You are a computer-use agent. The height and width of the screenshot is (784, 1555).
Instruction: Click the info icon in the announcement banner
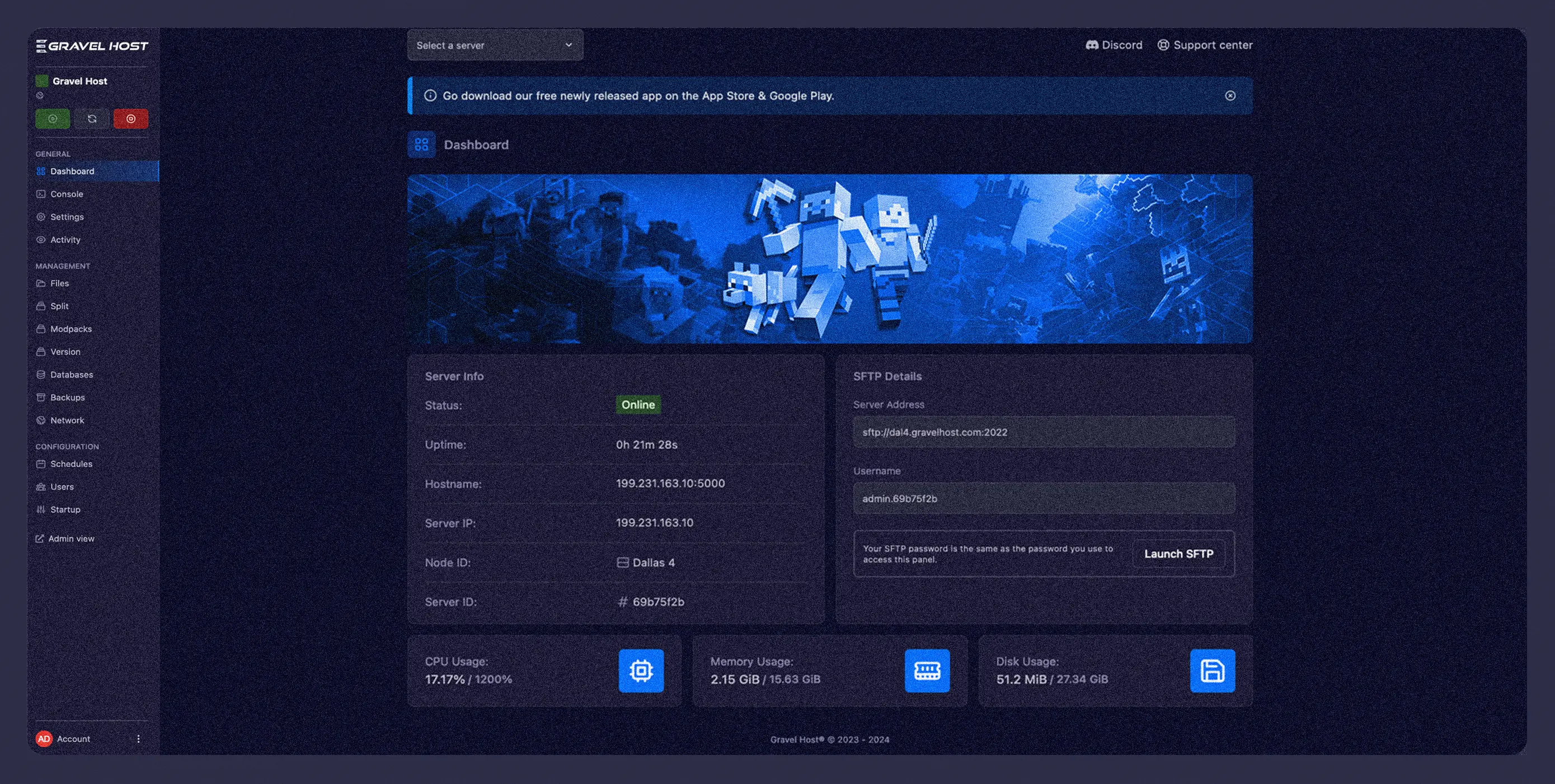click(430, 96)
